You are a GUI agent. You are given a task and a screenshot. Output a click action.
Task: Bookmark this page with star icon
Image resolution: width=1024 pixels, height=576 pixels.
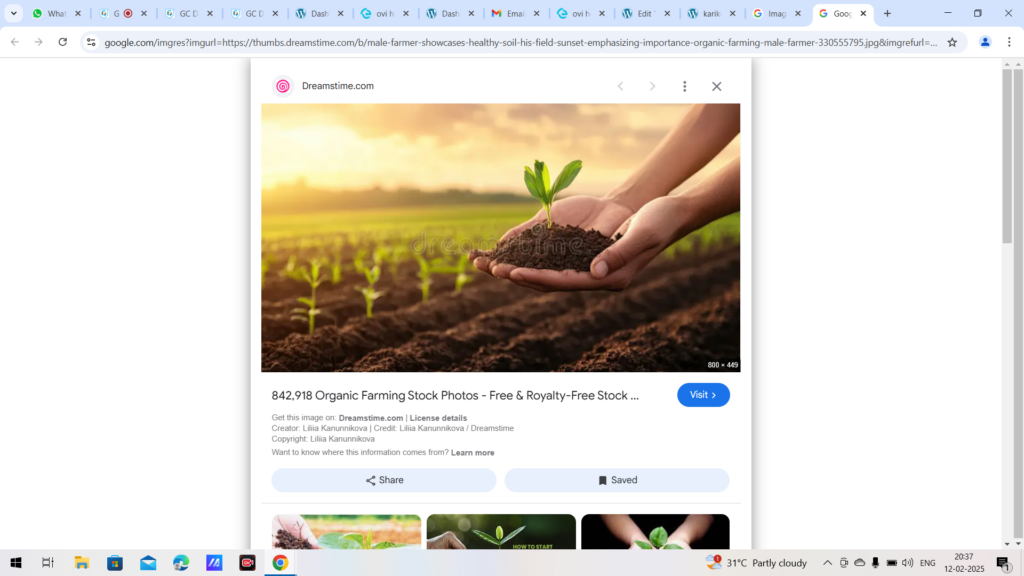click(x=952, y=42)
